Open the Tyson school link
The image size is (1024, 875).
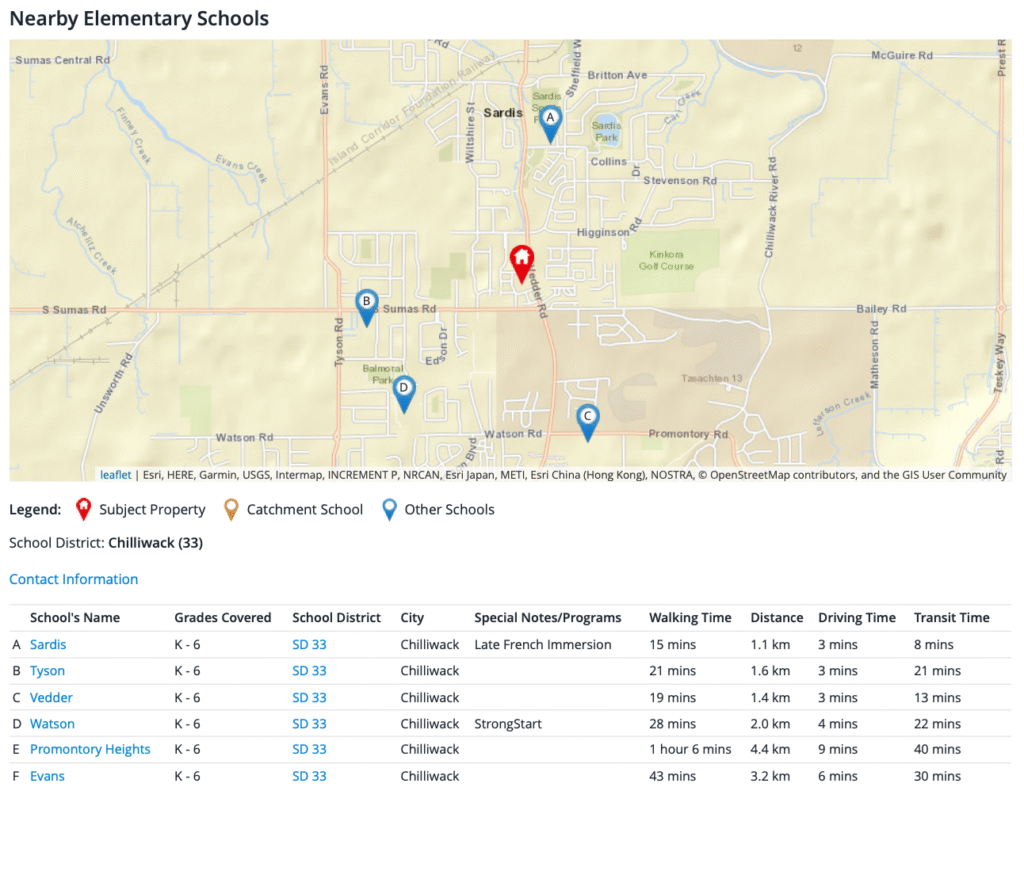tap(47, 671)
